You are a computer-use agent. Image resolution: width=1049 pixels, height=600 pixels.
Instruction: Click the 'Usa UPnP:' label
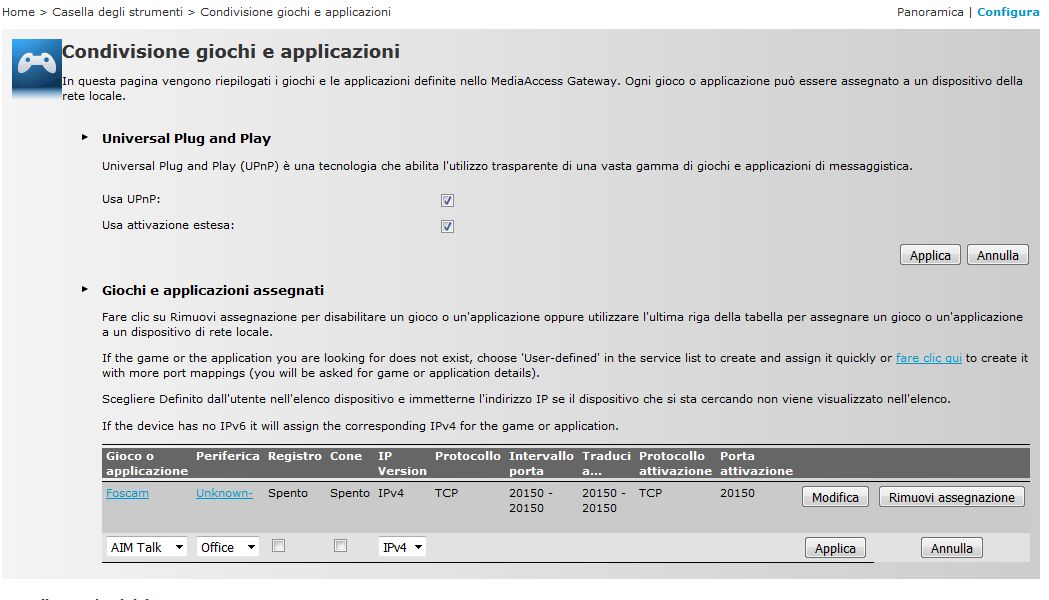click(x=131, y=199)
